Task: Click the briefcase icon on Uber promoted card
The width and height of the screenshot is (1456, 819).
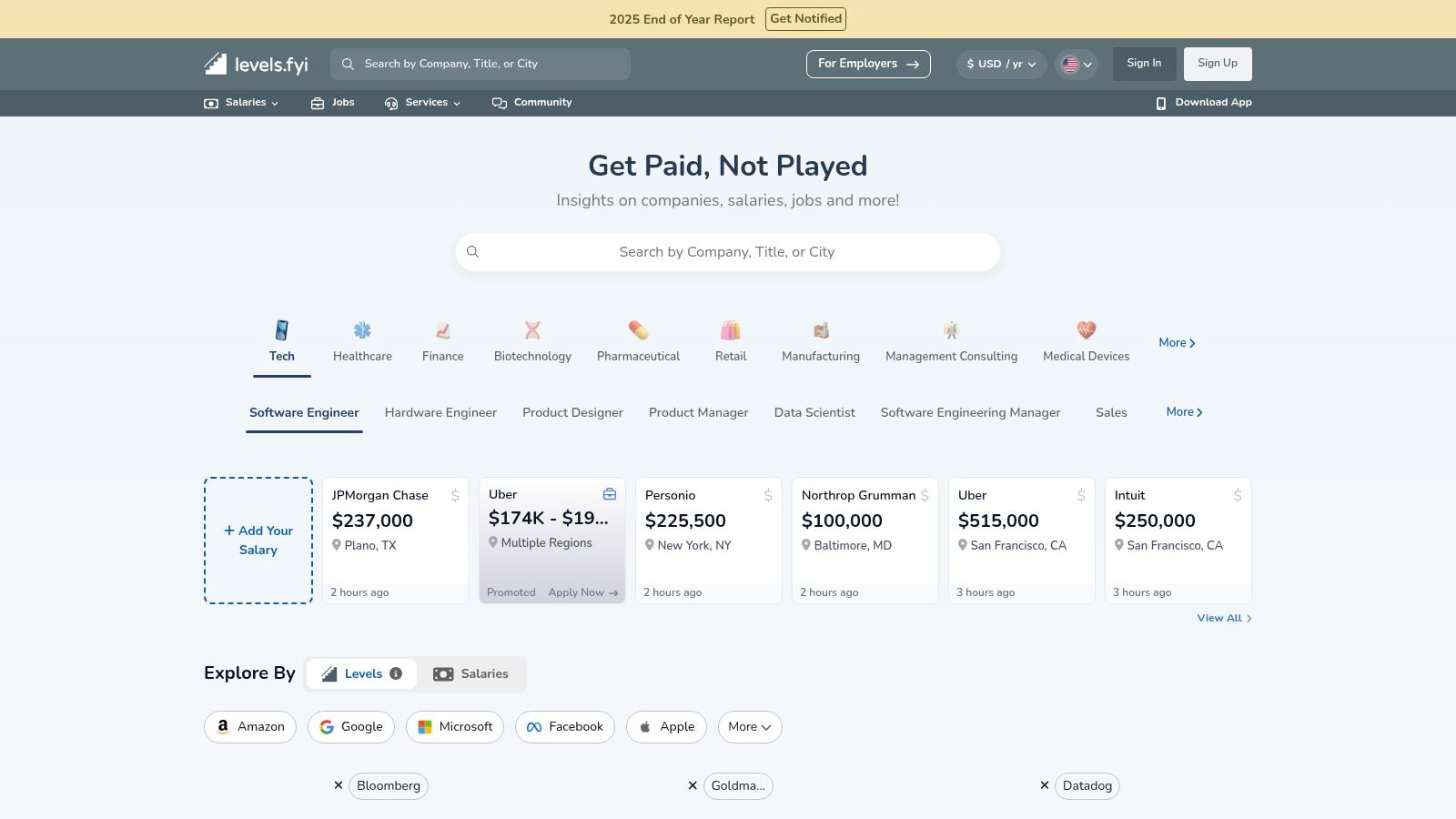Action: click(x=610, y=494)
